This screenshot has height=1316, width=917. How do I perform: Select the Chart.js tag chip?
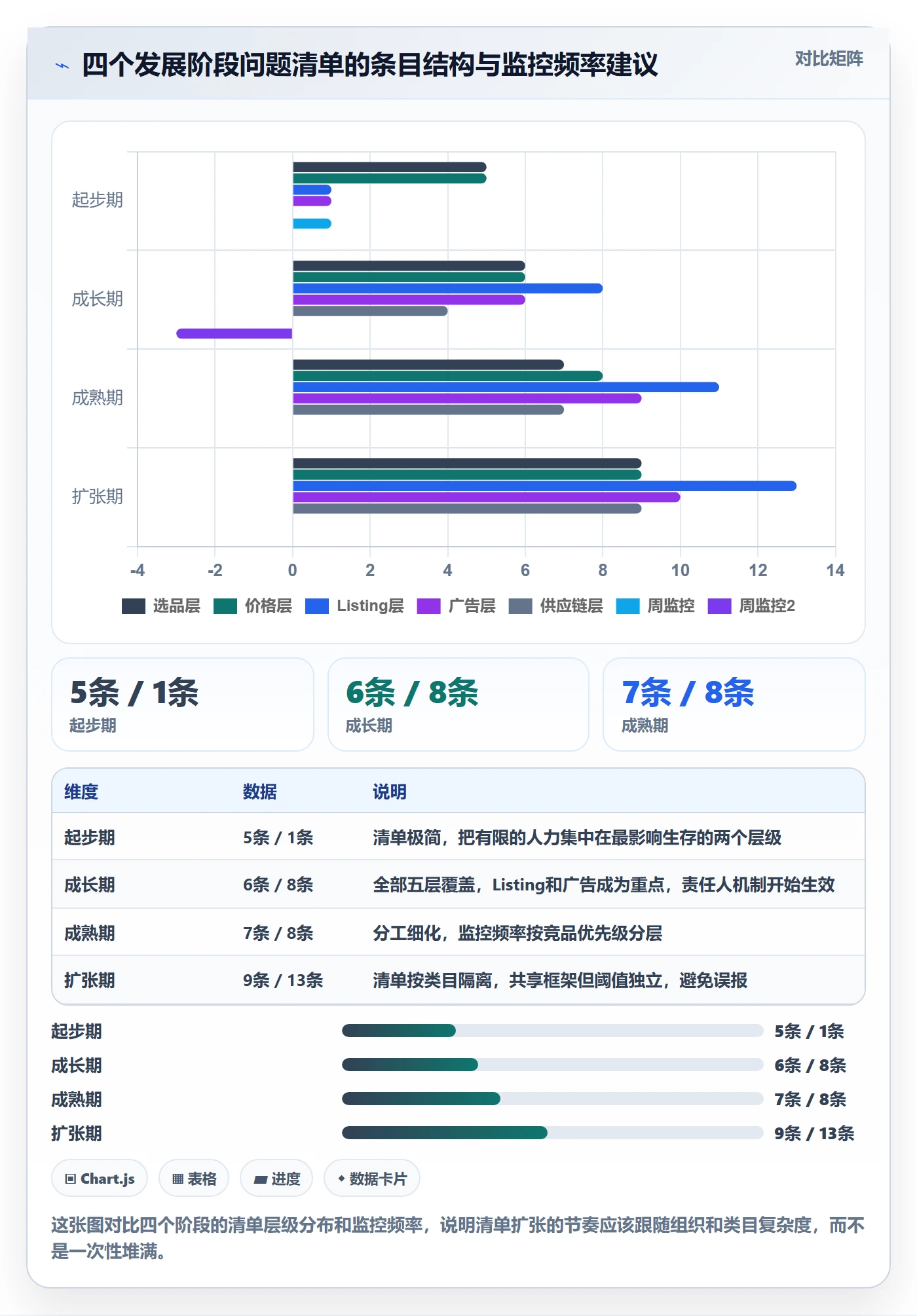click(100, 1179)
